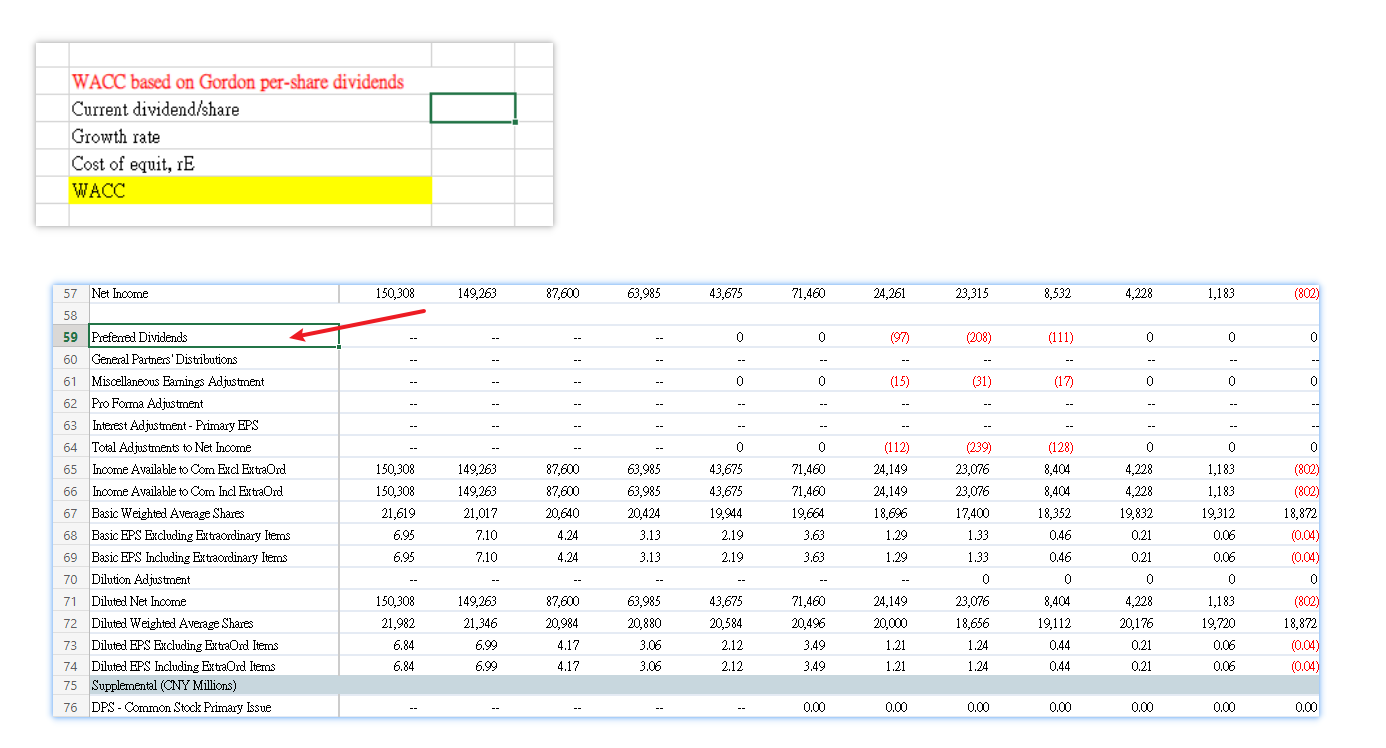Select the 'Miscellaneous Earnings Adjustment' label
Viewport: 1386px width, 748px height.
pyautogui.click(x=178, y=381)
